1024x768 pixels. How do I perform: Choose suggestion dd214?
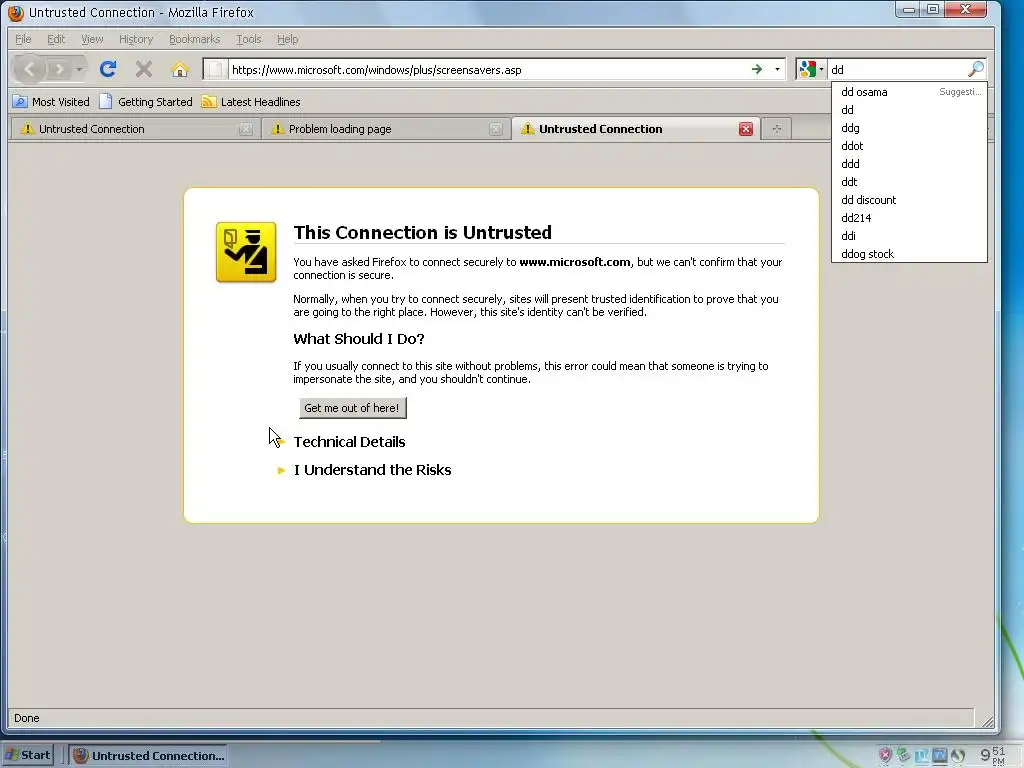tap(909, 218)
